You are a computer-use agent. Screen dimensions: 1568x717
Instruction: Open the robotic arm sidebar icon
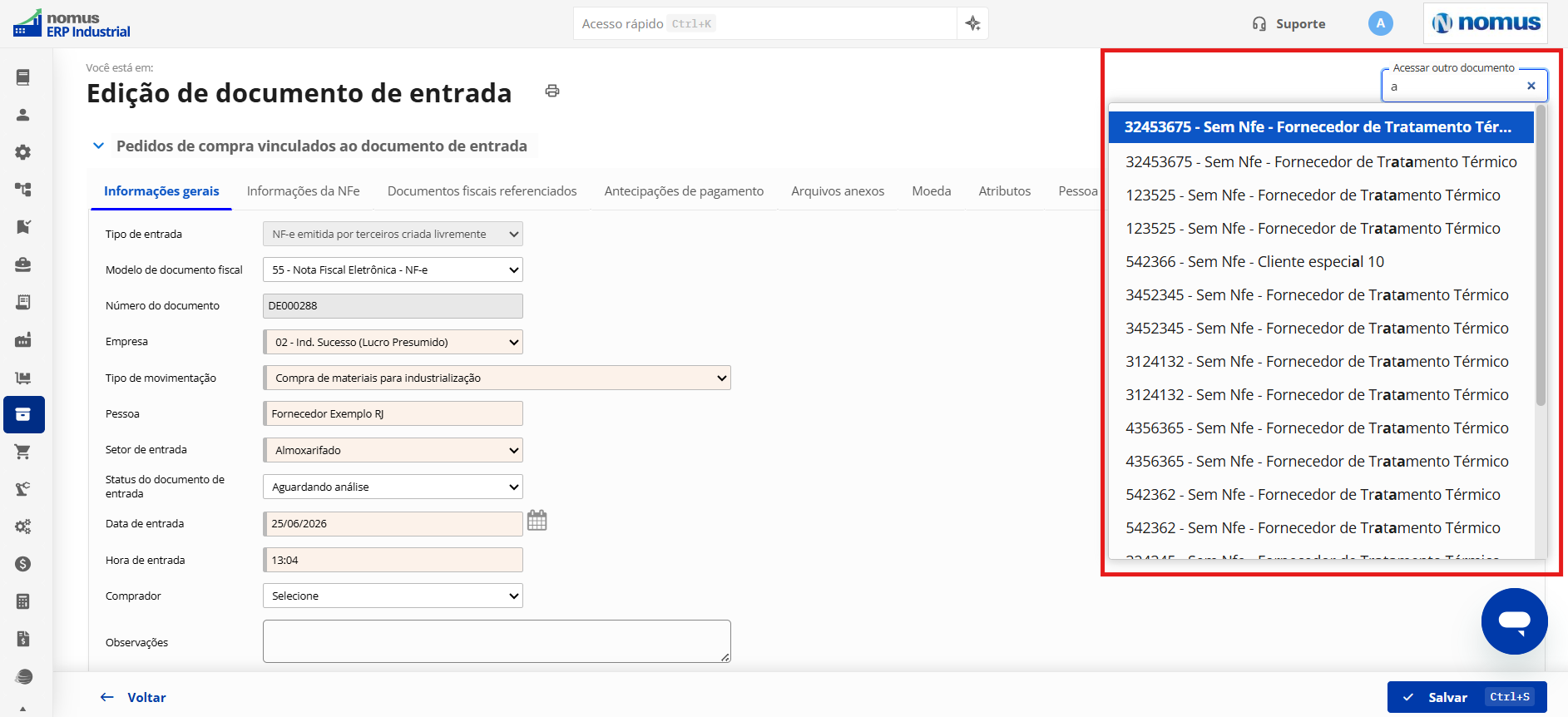(23, 489)
